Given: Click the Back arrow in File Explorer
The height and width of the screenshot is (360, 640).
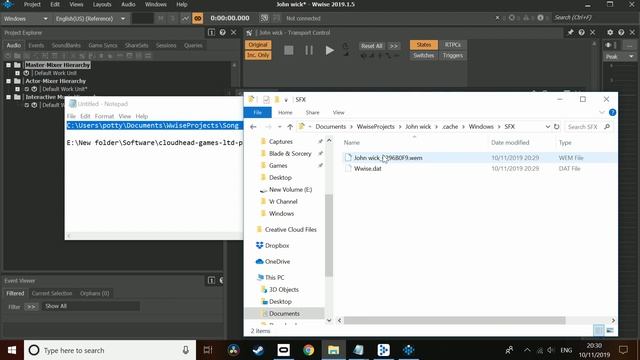Looking at the screenshot, I should pos(253,127).
